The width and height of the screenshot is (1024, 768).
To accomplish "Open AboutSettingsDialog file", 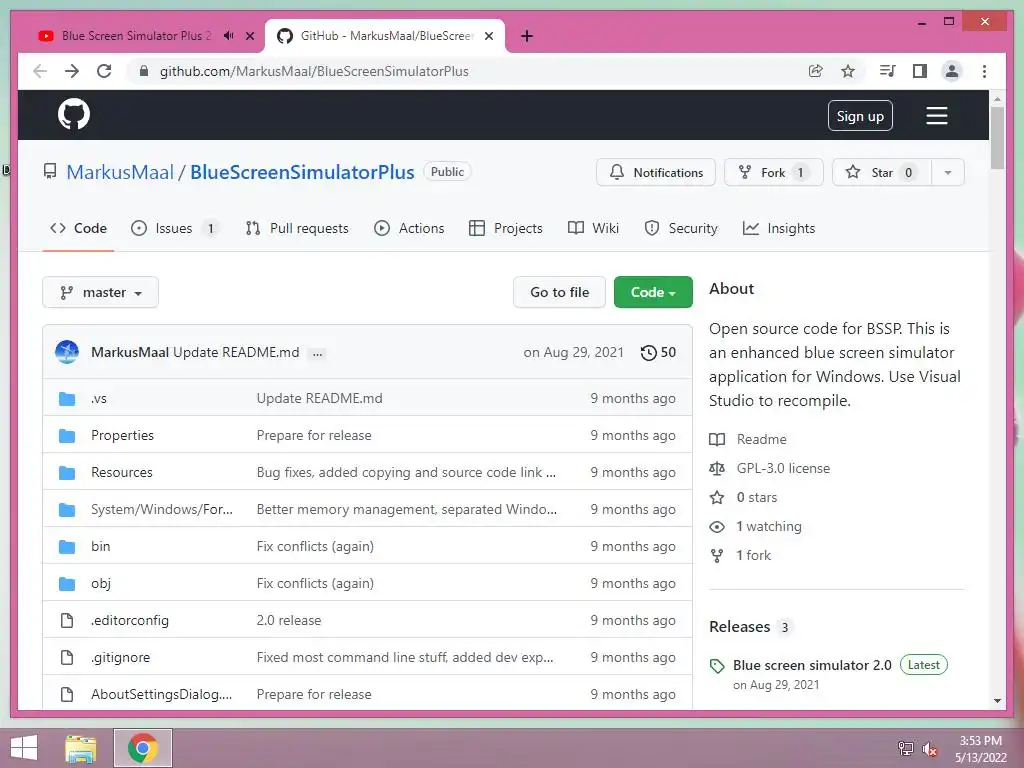I will pos(161,695).
